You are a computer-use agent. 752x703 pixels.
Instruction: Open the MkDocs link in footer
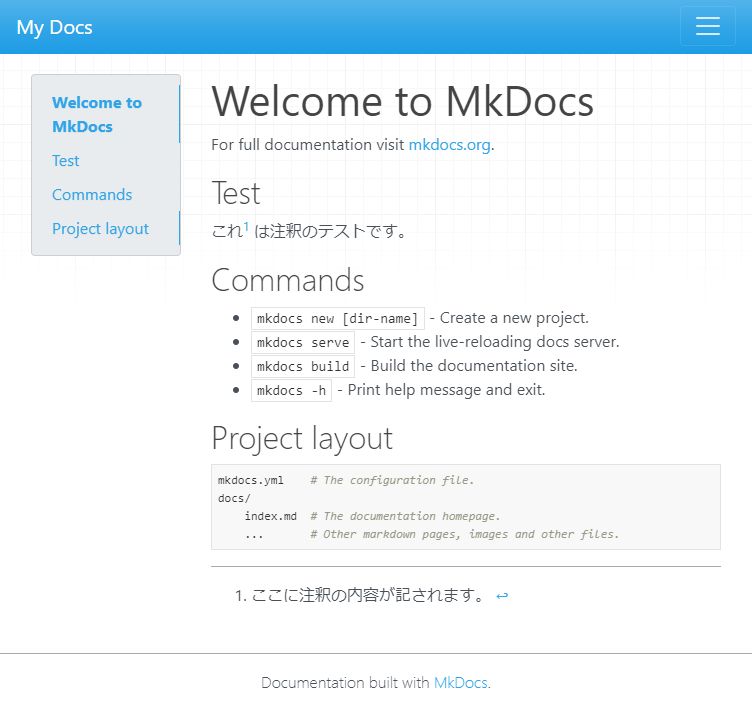tap(460, 682)
